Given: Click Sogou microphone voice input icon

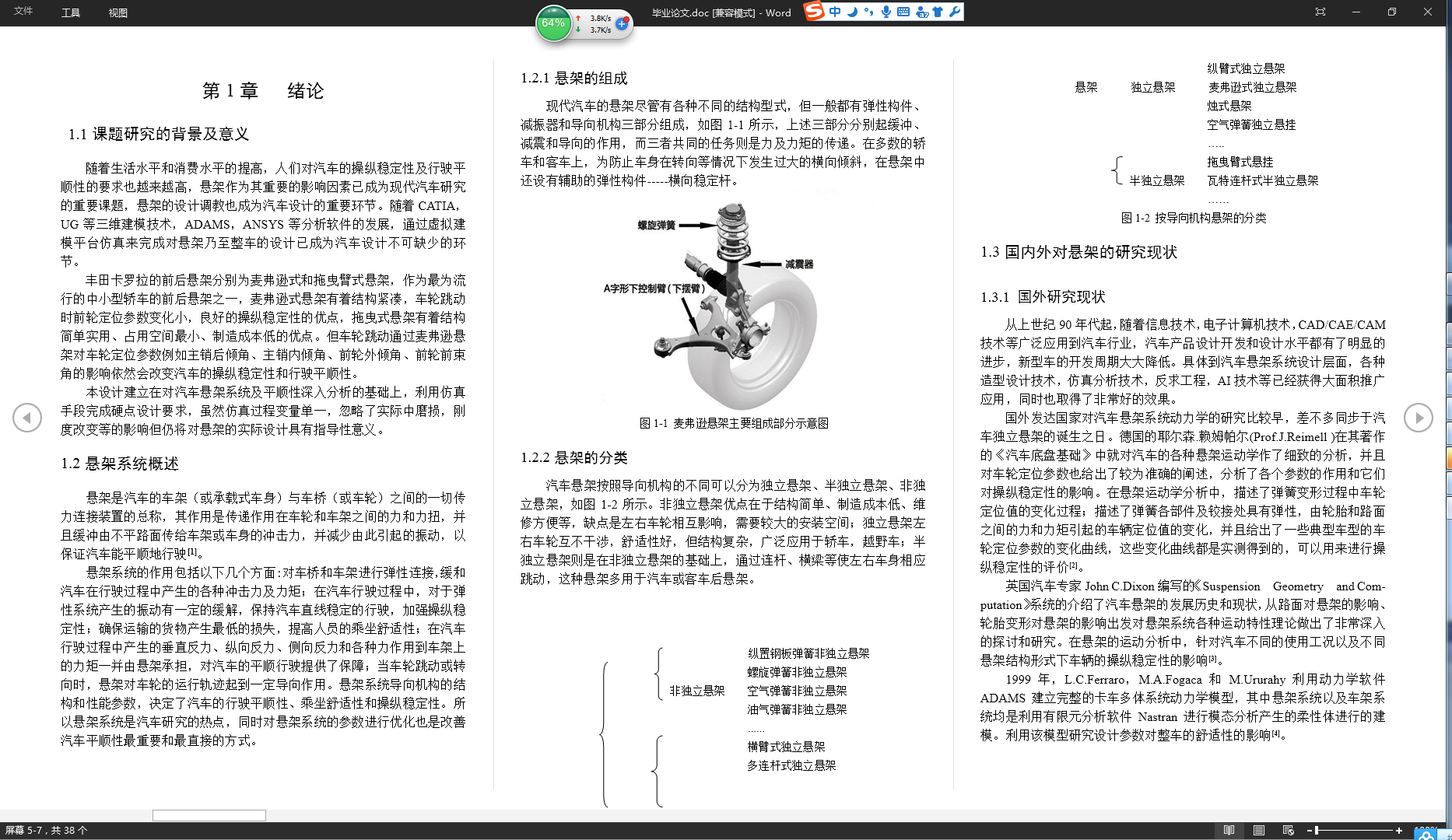Looking at the screenshot, I should click(886, 12).
